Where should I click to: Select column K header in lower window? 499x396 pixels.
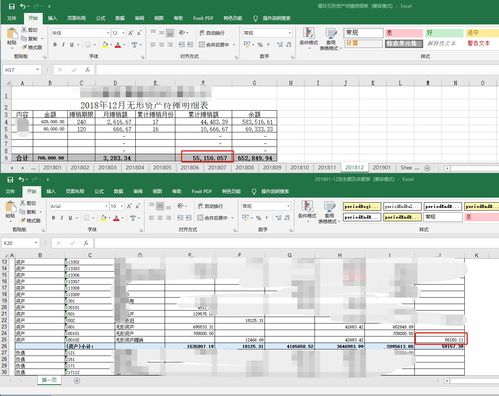(476, 255)
